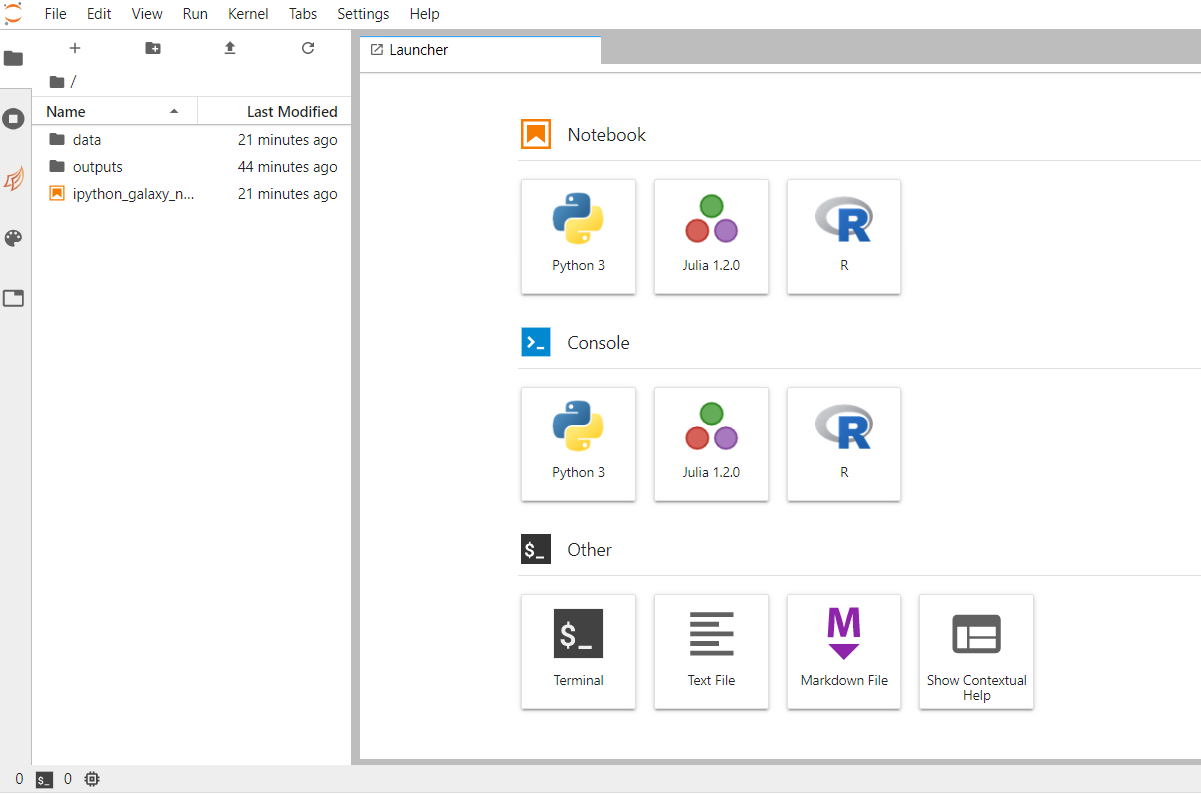1201x794 pixels.
Task: Create a new Markdown File
Action: point(844,652)
